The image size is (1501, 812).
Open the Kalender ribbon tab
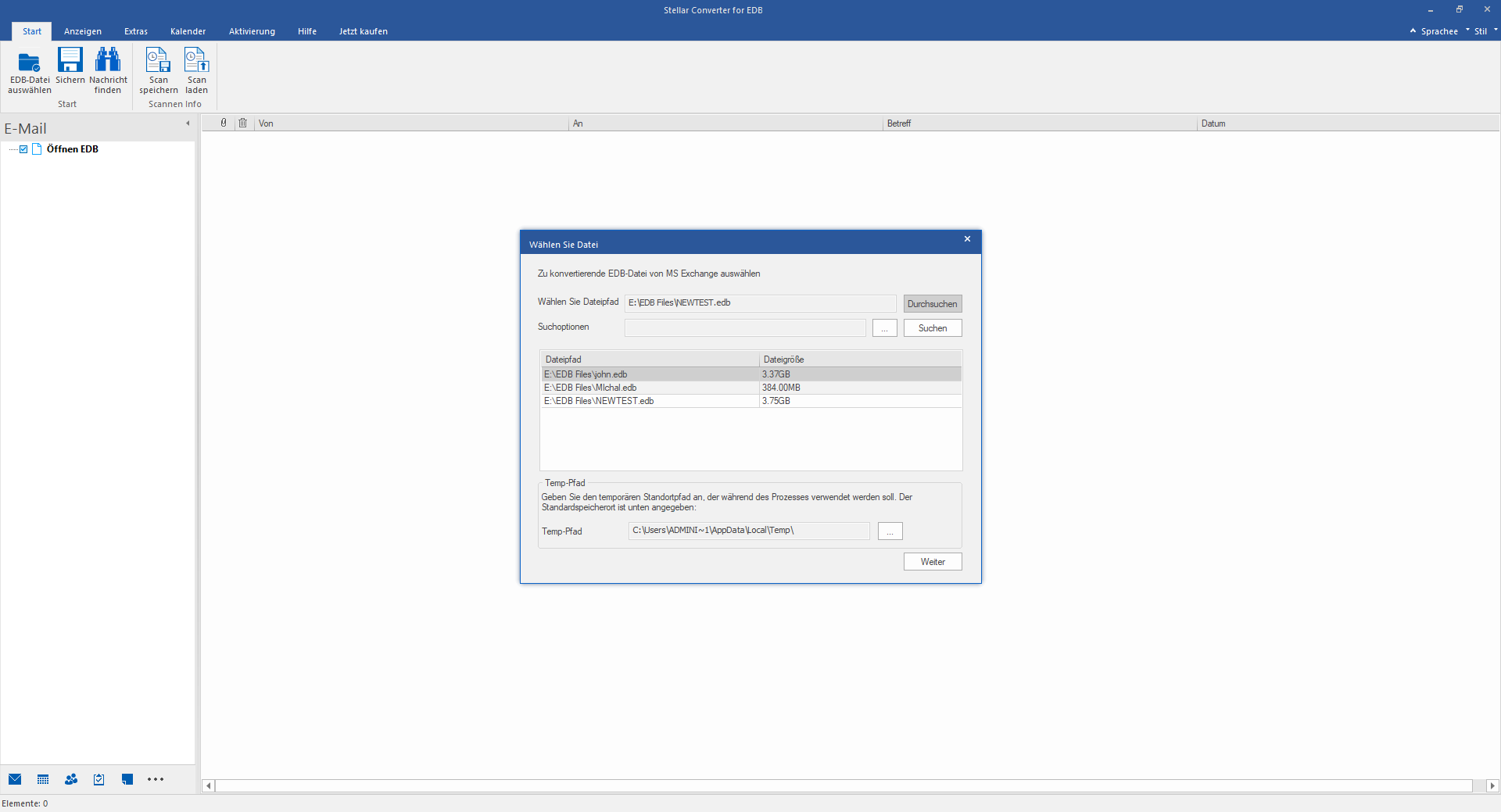[188, 31]
